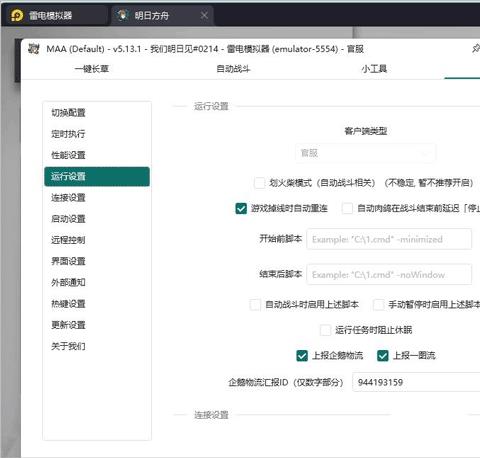Select 热键设置 in the settings list

click(97, 304)
